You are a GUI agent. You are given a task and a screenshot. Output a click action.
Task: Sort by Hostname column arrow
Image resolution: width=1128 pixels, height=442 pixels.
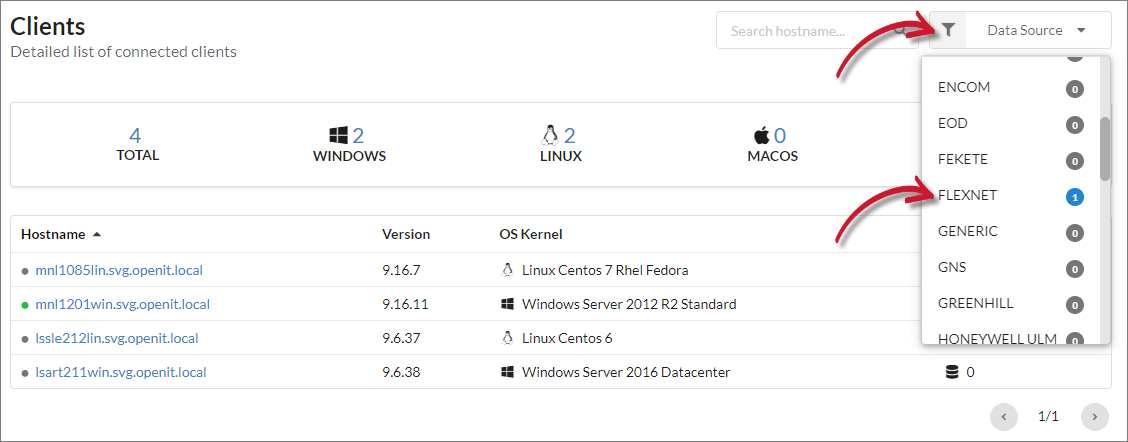(x=97, y=234)
